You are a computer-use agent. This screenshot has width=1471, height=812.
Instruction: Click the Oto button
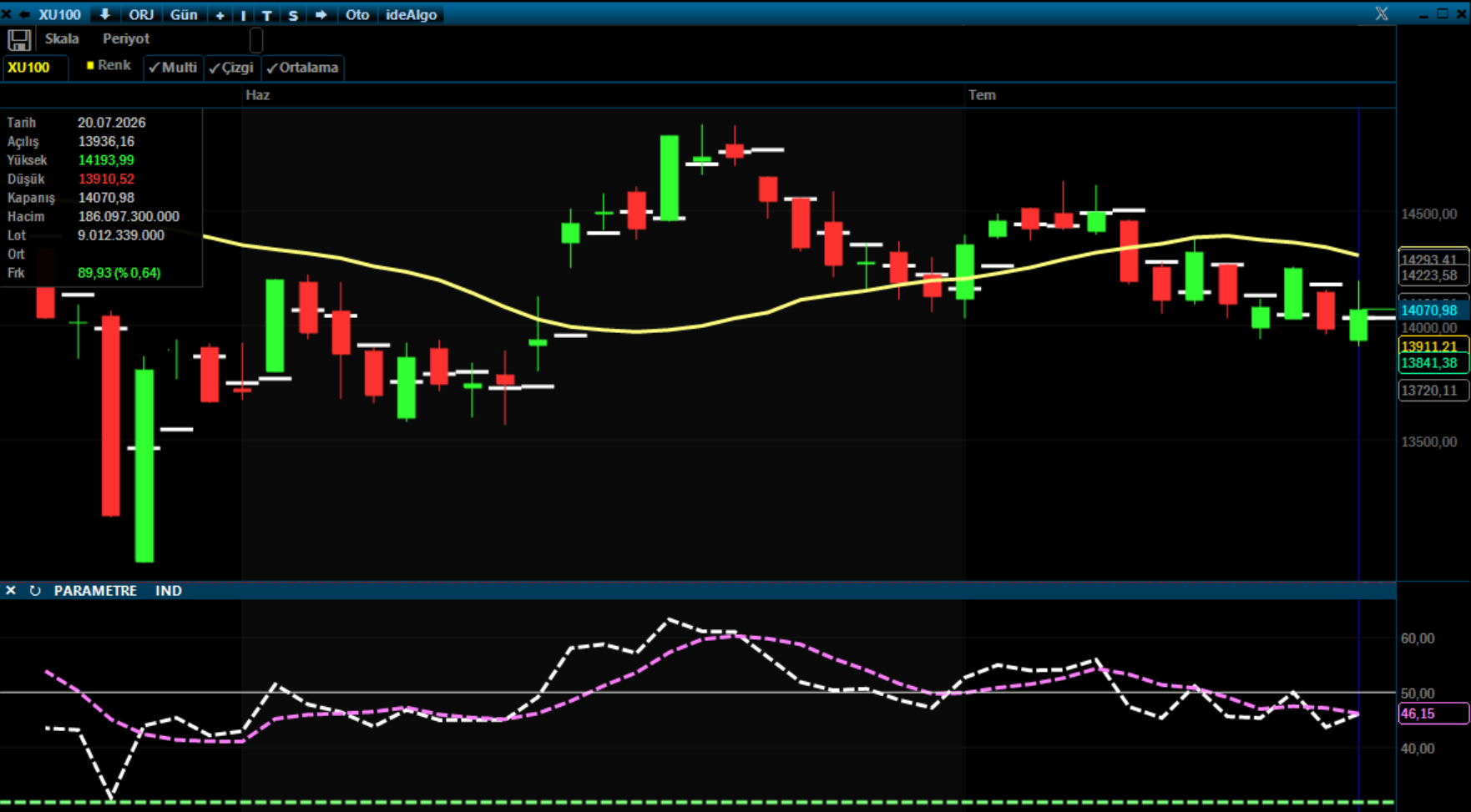tap(357, 14)
